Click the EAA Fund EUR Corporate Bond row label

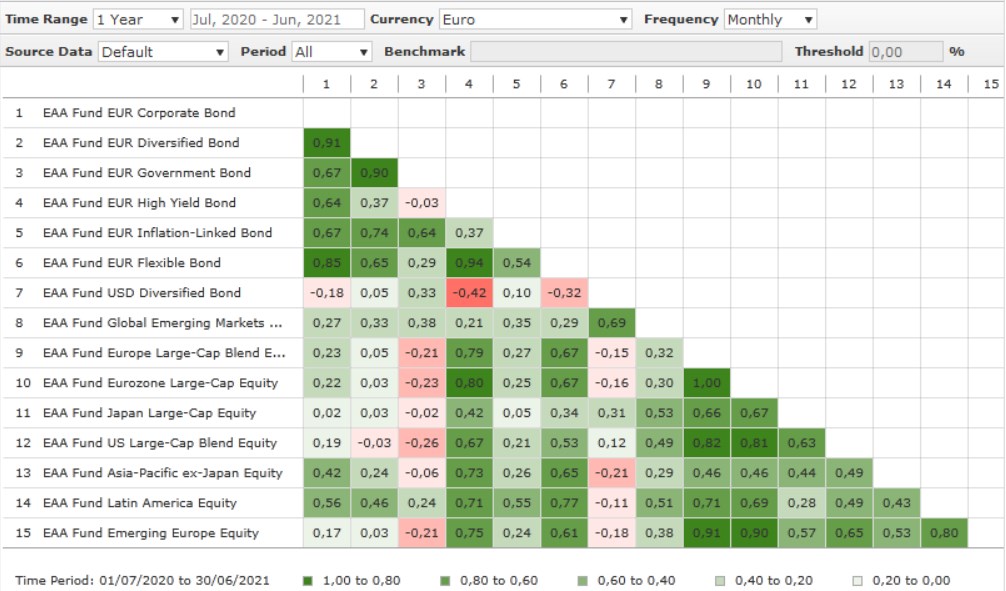tap(139, 113)
